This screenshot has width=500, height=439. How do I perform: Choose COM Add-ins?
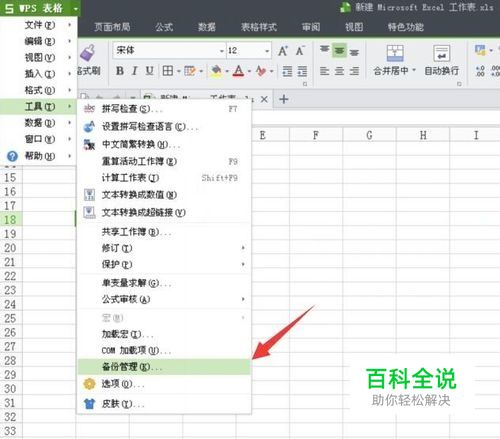point(164,350)
